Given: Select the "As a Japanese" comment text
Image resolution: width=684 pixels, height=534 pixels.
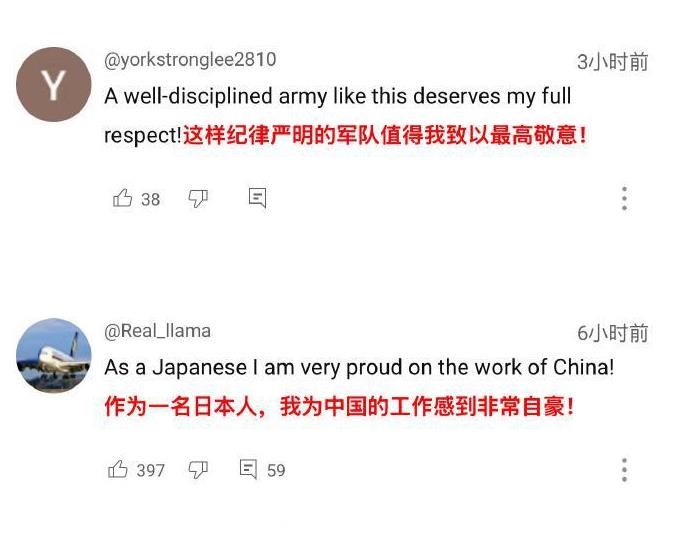Looking at the screenshot, I should coord(359,367).
